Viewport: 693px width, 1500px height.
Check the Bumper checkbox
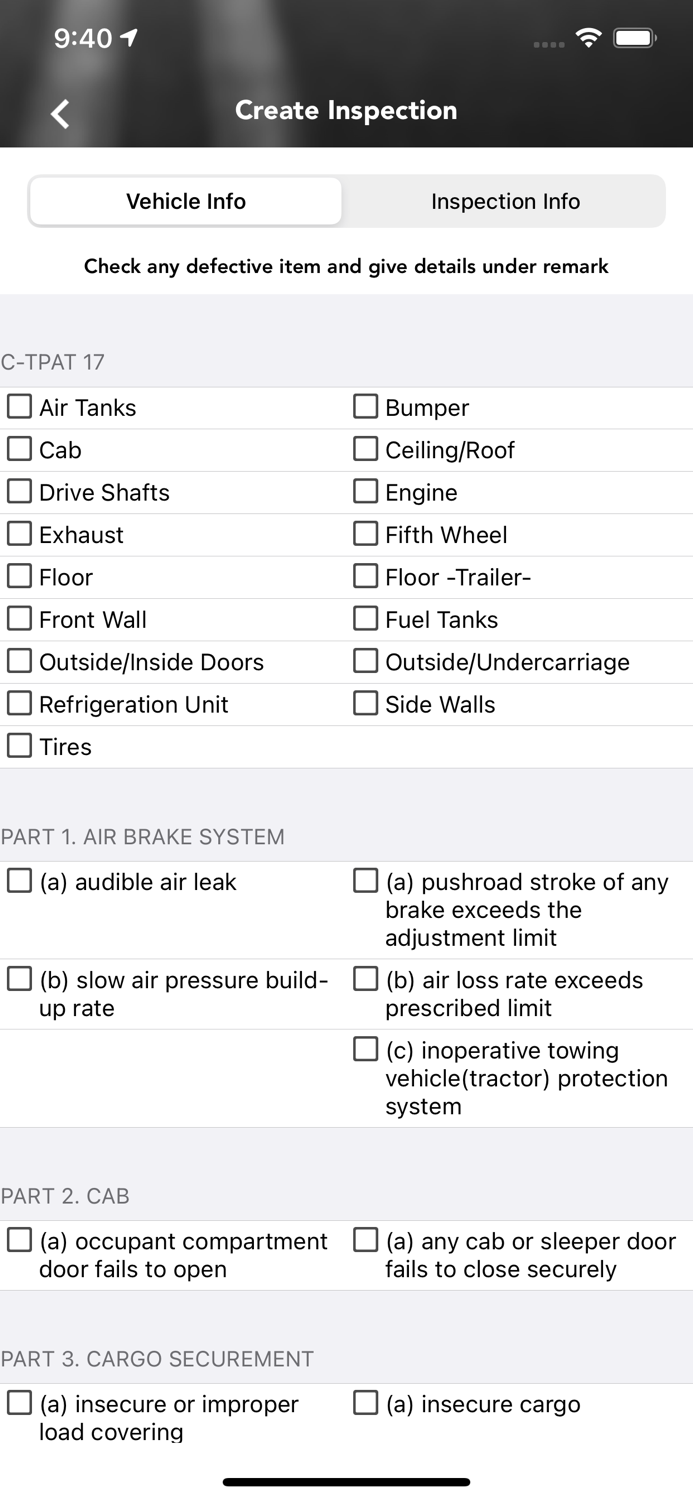(x=366, y=406)
